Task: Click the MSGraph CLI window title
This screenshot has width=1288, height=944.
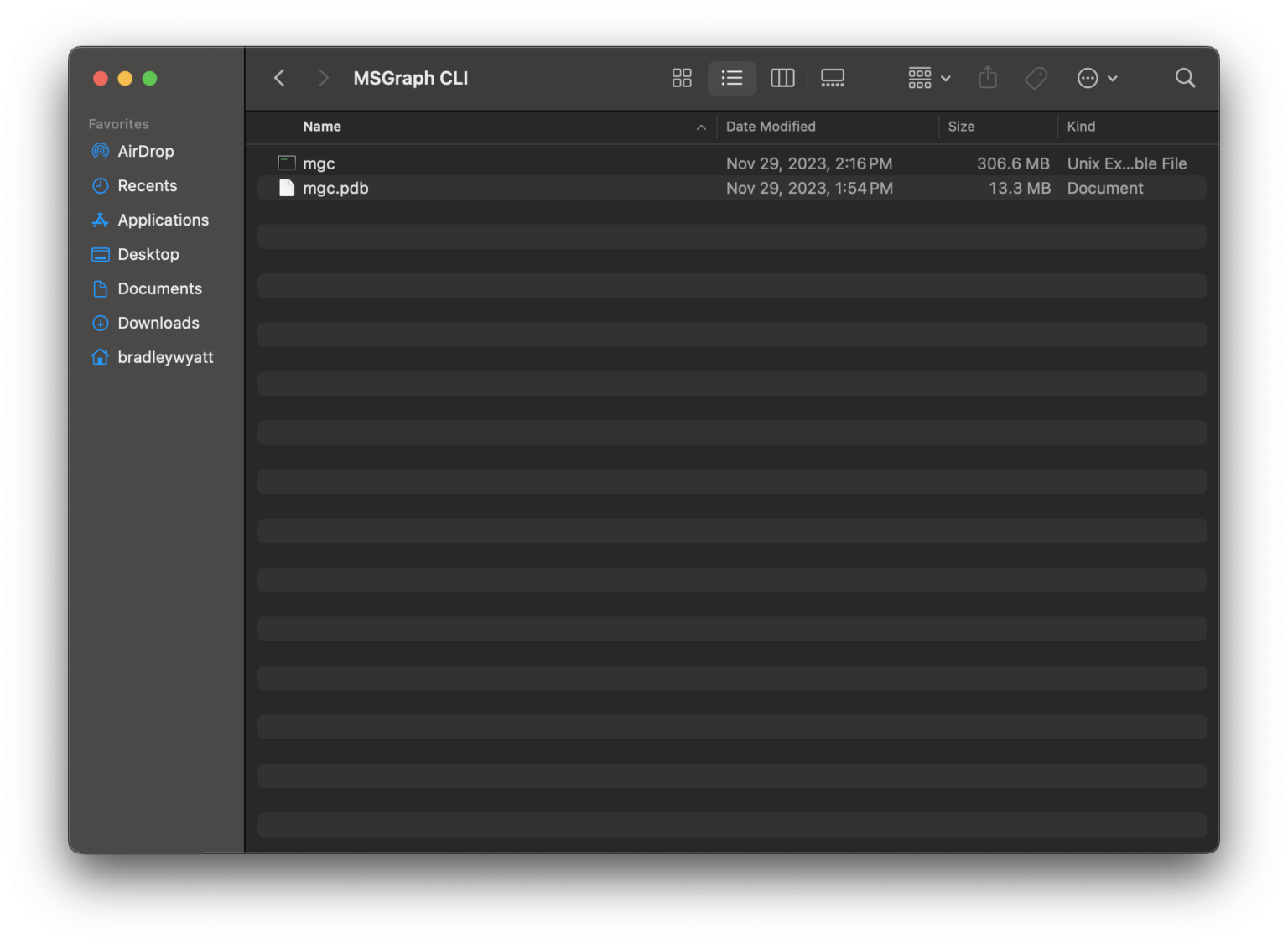Action: point(411,78)
